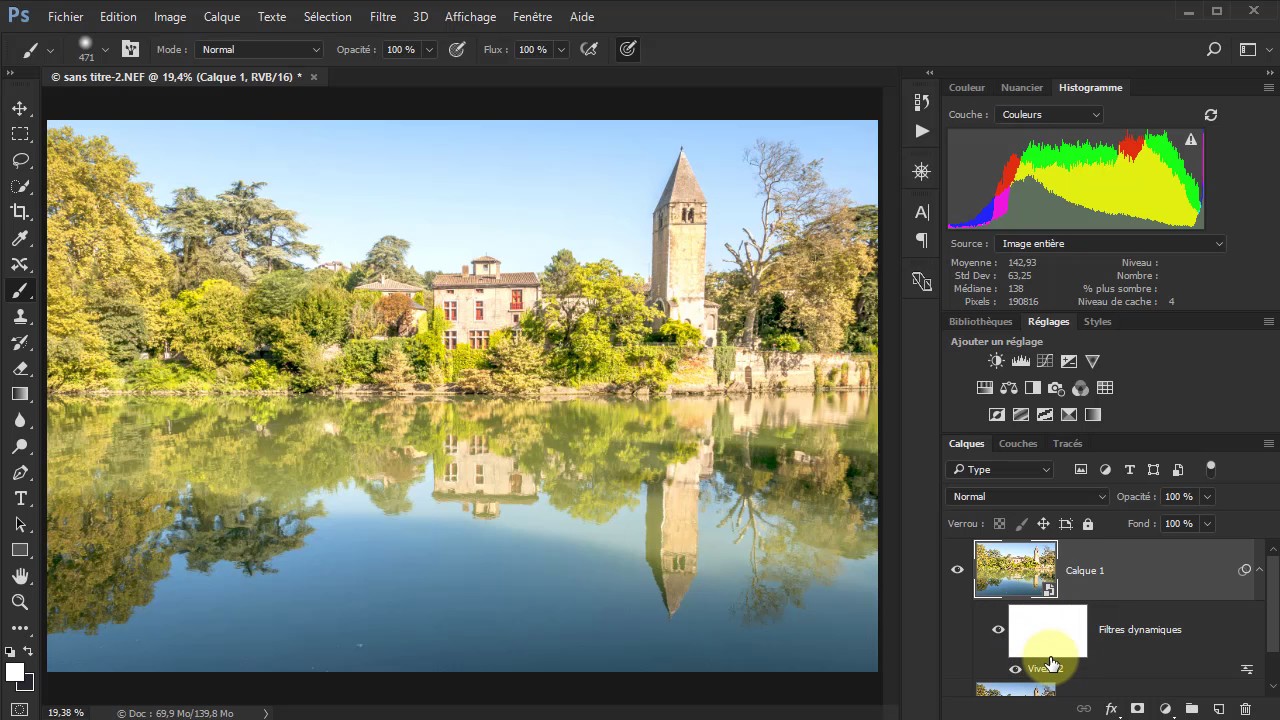Click the delete layer trash icon
This screenshot has width=1280, height=720.
1245,709
